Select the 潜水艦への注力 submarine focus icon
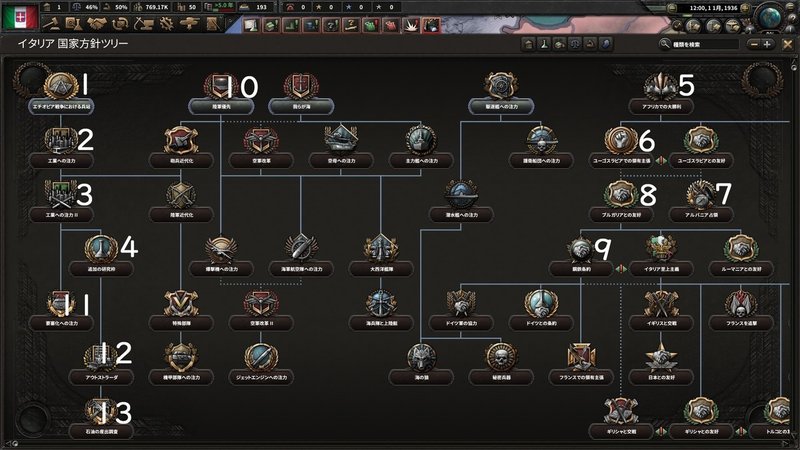Image resolution: width=800 pixels, height=450 pixels. point(461,194)
